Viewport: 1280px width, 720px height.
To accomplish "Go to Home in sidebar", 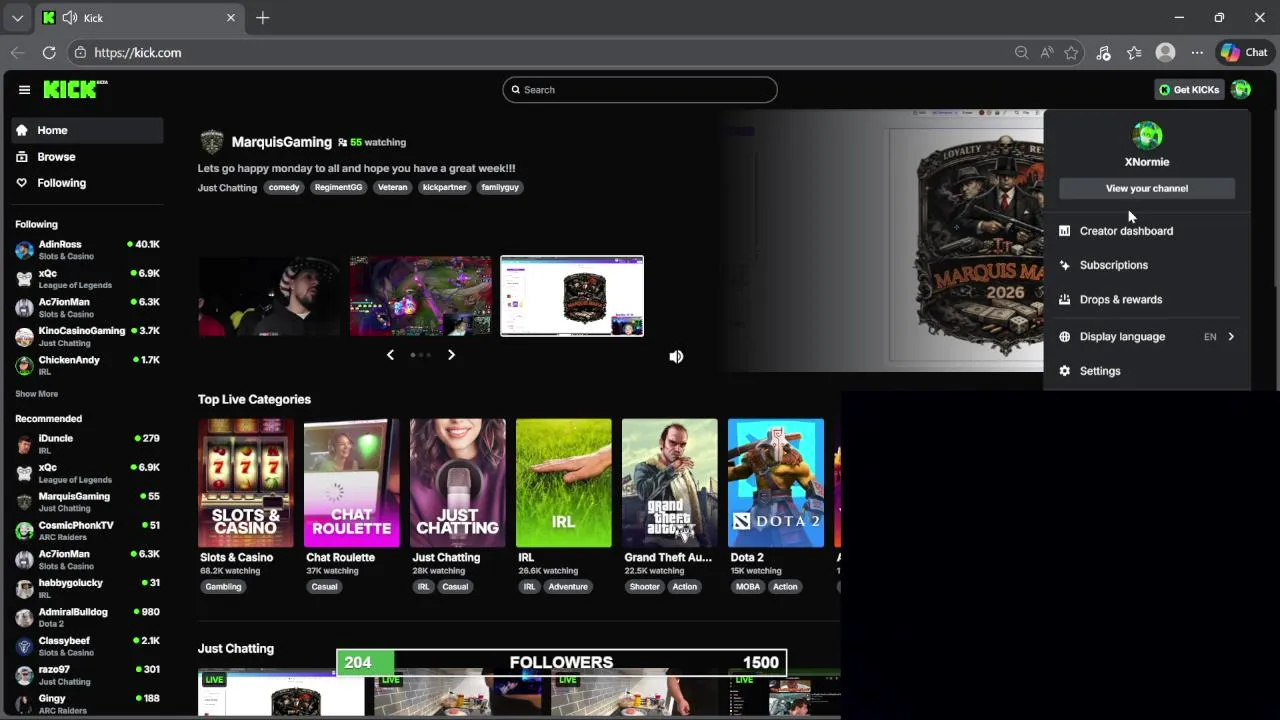I will [x=87, y=130].
